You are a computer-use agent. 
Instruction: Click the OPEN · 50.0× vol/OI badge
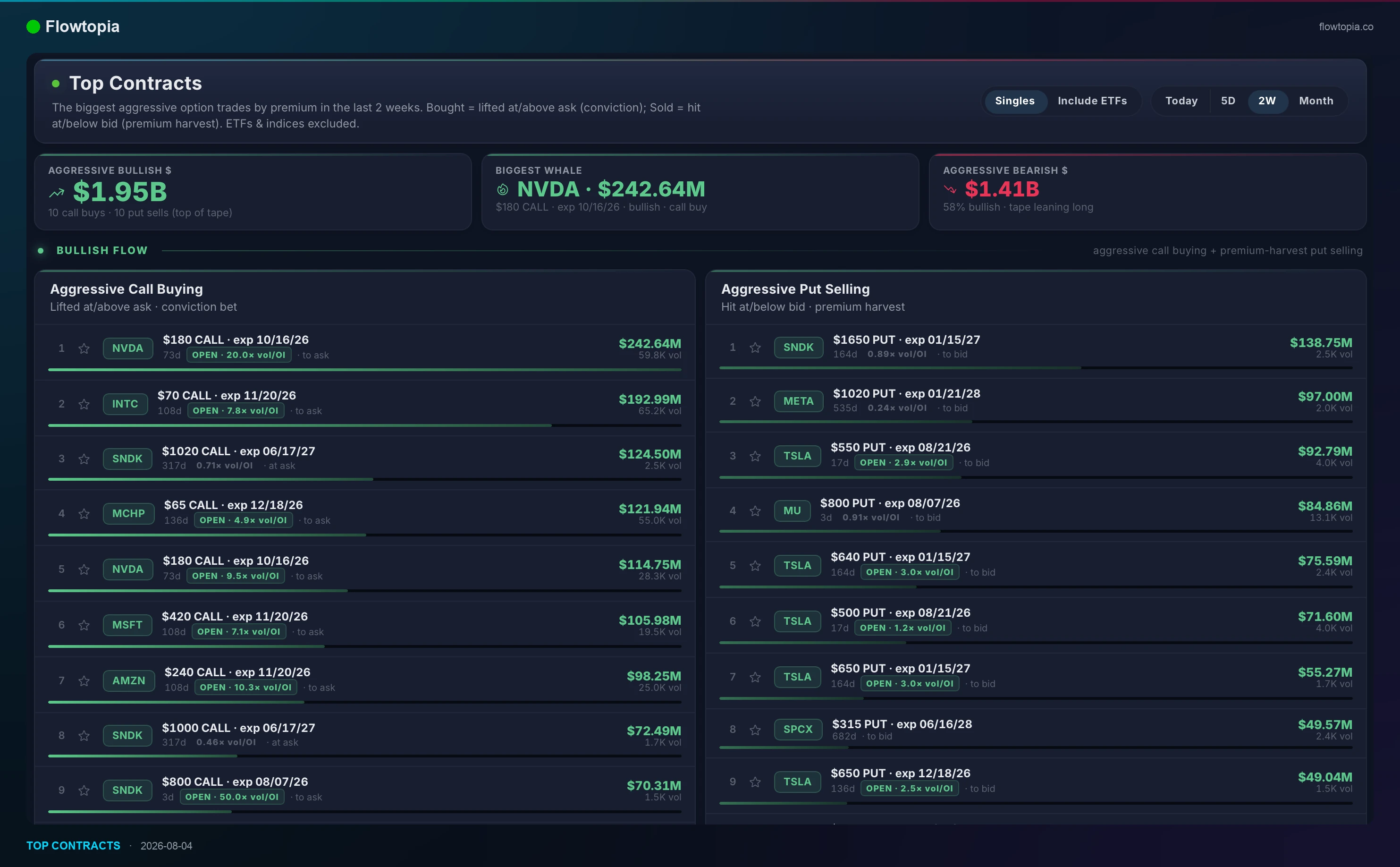point(232,797)
